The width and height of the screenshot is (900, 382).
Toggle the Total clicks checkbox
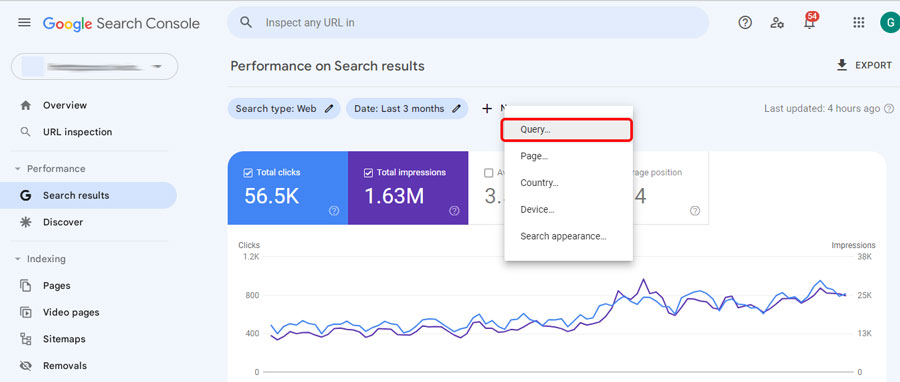(248, 172)
